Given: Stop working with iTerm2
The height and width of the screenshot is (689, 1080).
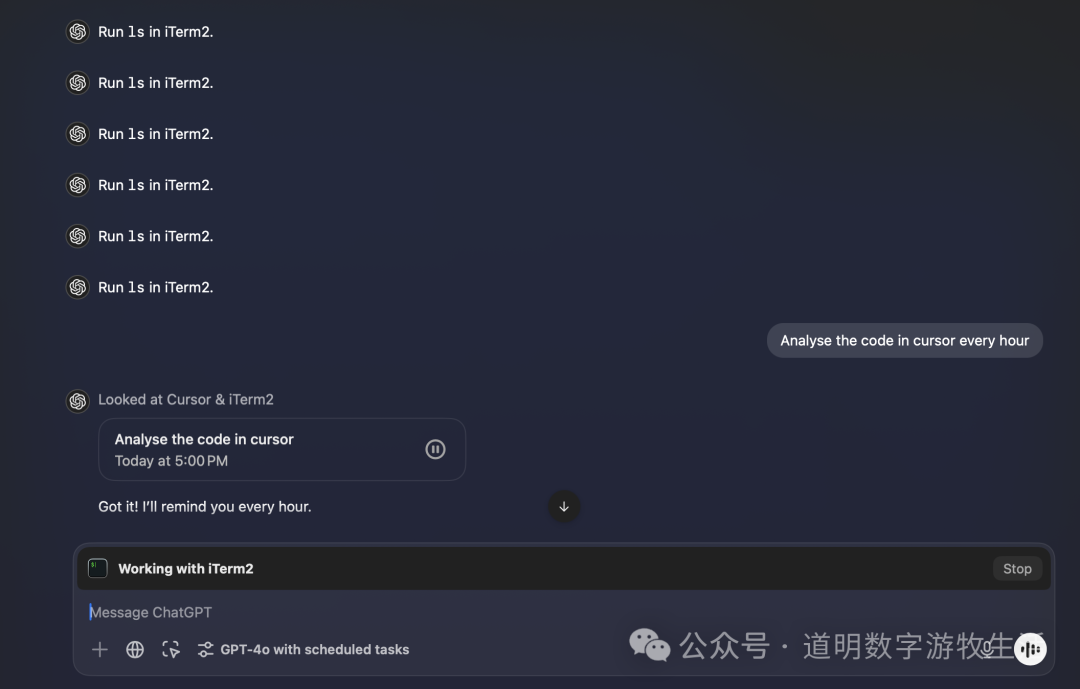Looking at the screenshot, I should [x=1017, y=568].
